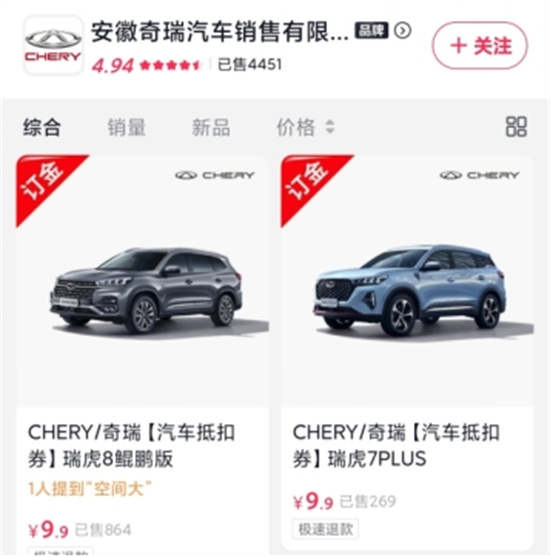
Task: Tap 极速退款 tag under Tiggo 7 PLUS
Action: click(x=325, y=529)
